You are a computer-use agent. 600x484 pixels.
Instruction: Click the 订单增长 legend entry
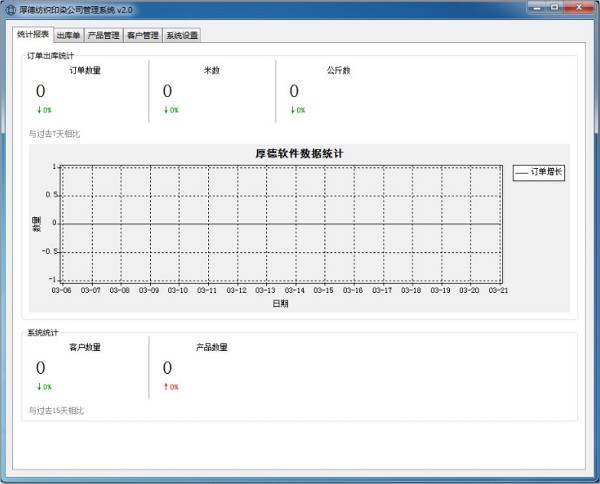(x=539, y=173)
